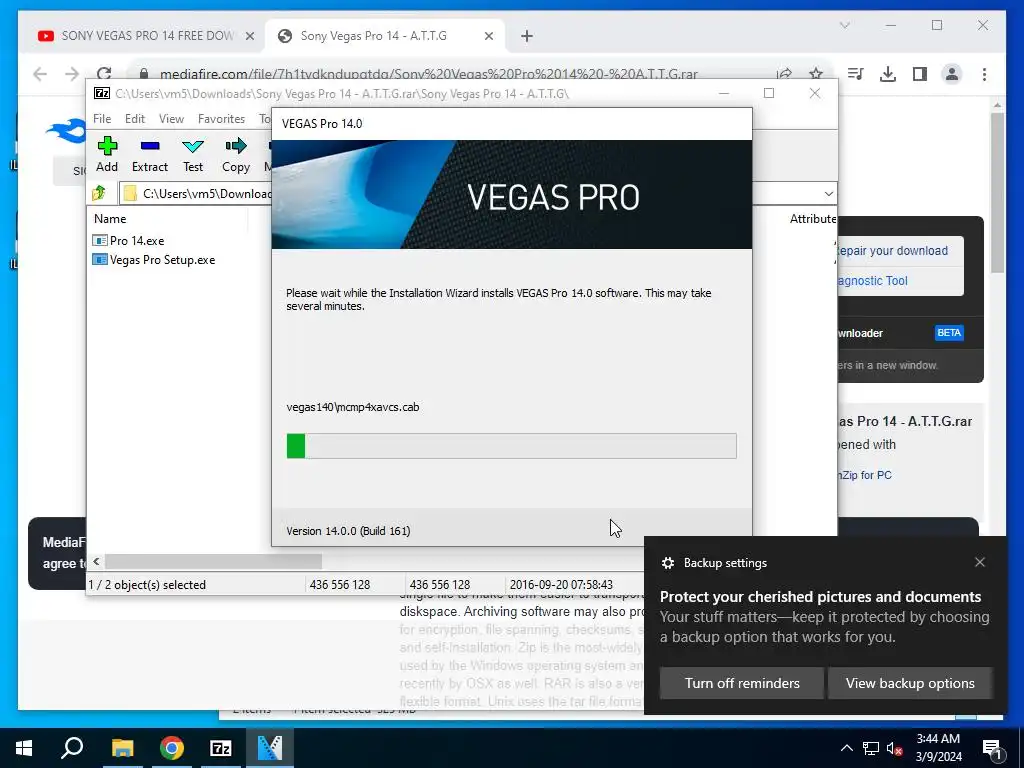Open File Explorer from taskbar
Viewport: 1024px width, 768px height.
(122, 748)
